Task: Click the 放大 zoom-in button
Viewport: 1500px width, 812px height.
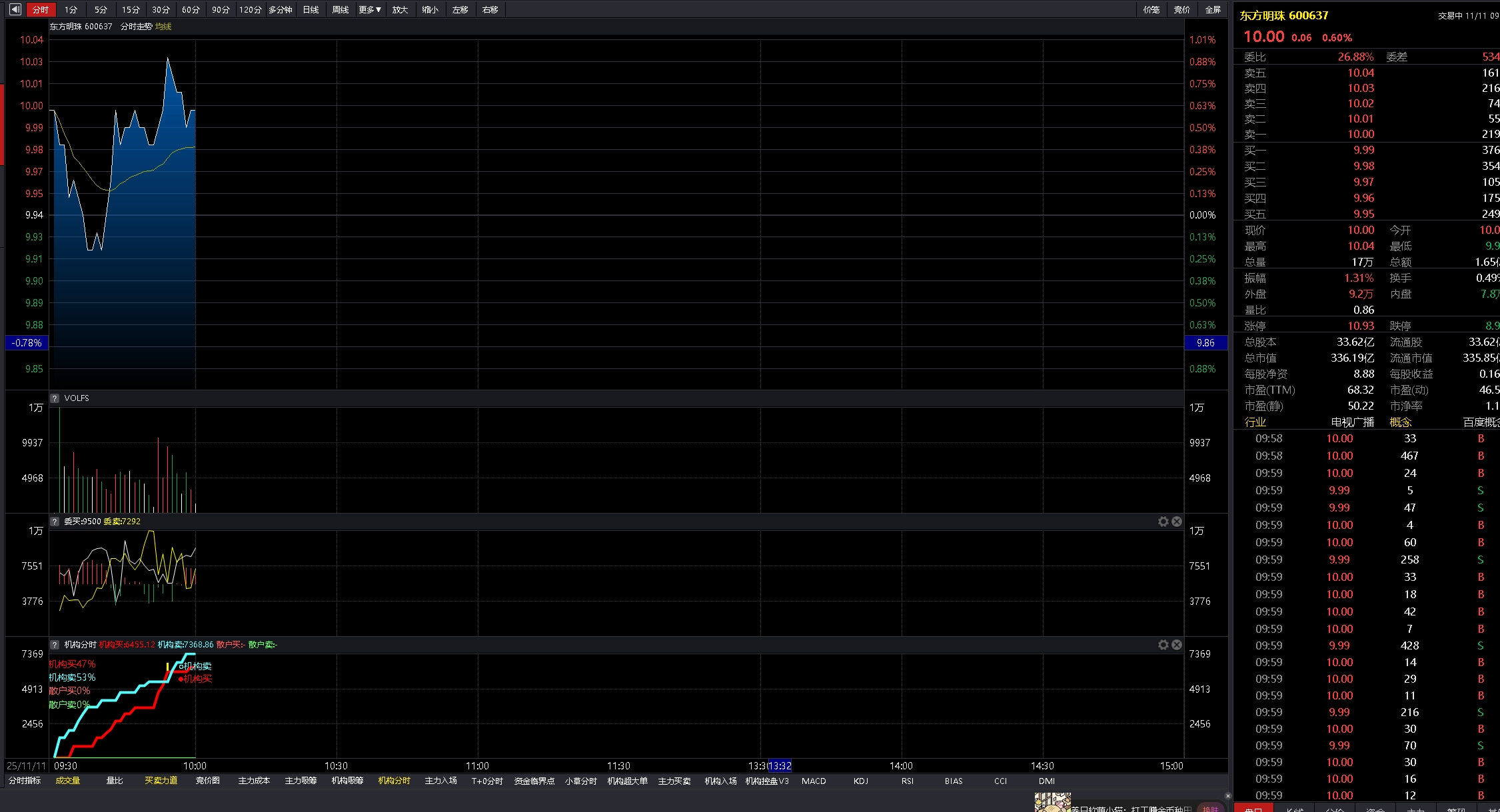Action: click(x=400, y=9)
